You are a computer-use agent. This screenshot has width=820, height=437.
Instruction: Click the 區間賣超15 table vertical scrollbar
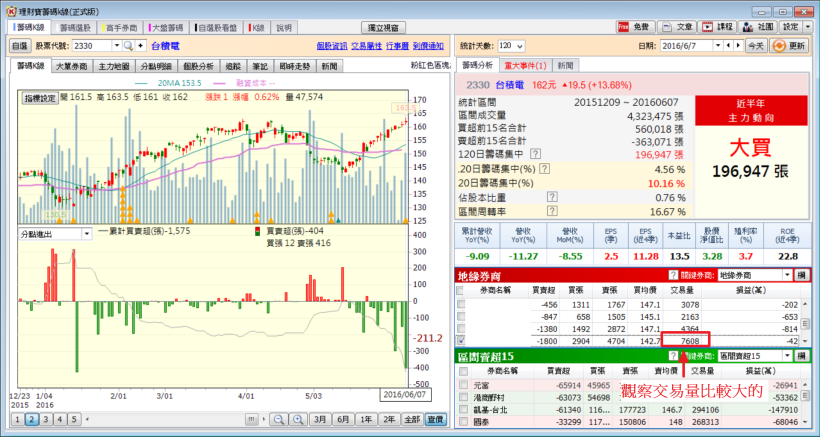pos(806,402)
